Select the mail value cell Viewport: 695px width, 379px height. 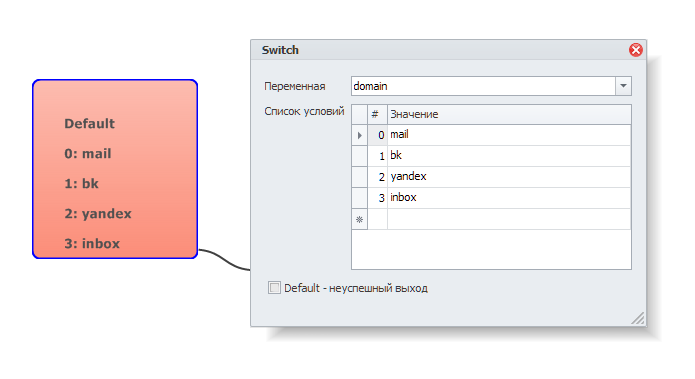[x=509, y=135]
